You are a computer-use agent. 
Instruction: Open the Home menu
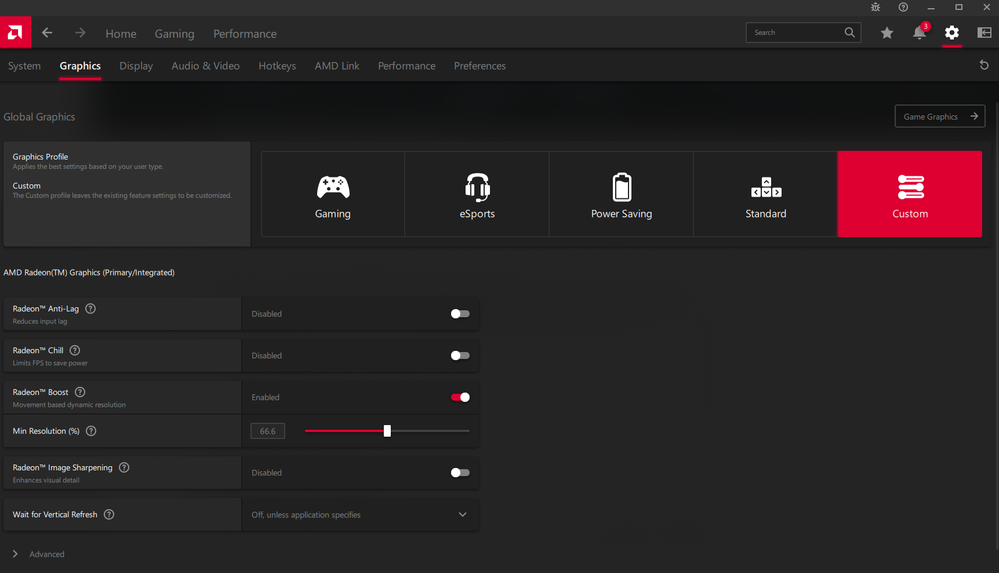click(x=121, y=34)
